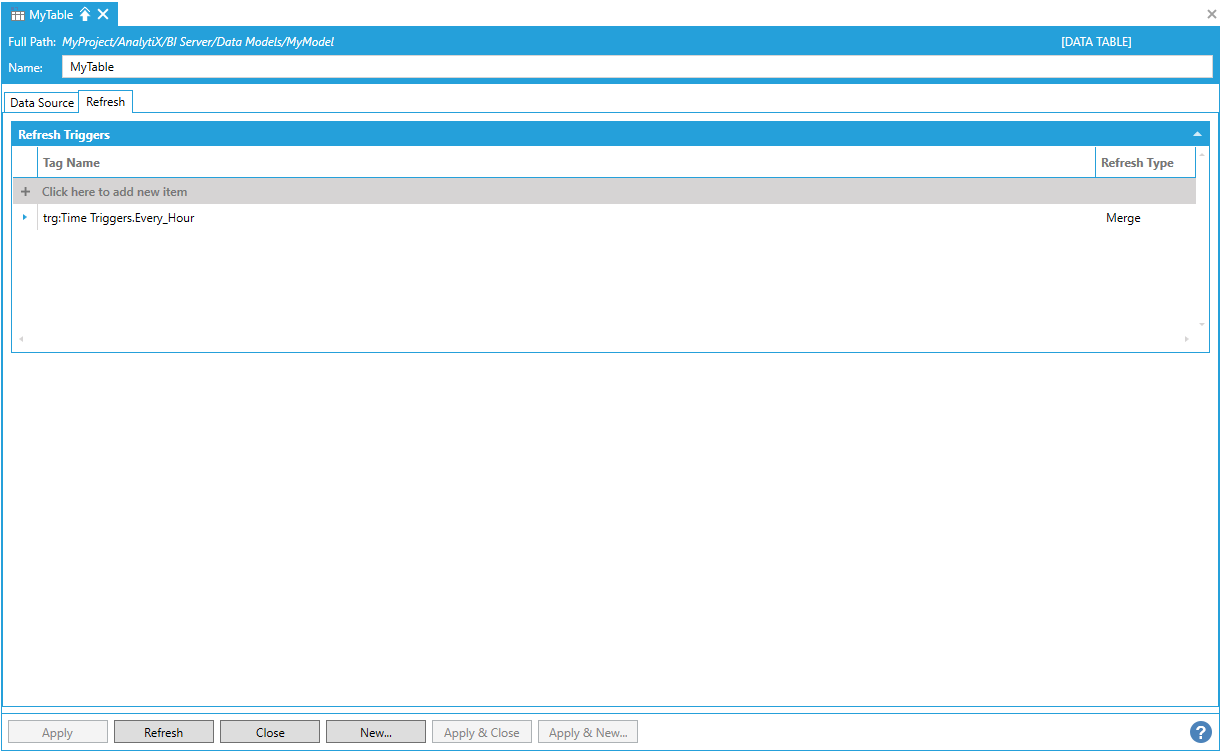Viewport: 1221px width, 751px height.
Task: Close the MyTable tab with its X
Action: pyautogui.click(x=103, y=14)
